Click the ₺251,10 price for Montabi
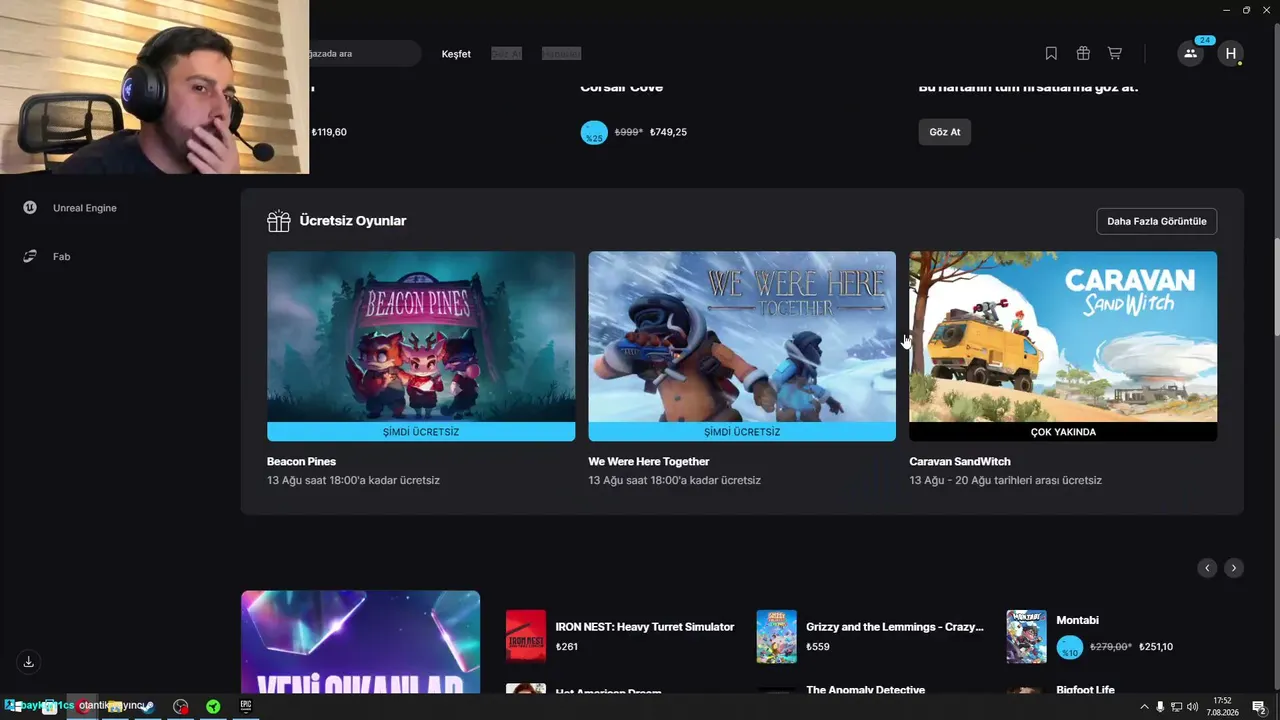 [1156, 647]
